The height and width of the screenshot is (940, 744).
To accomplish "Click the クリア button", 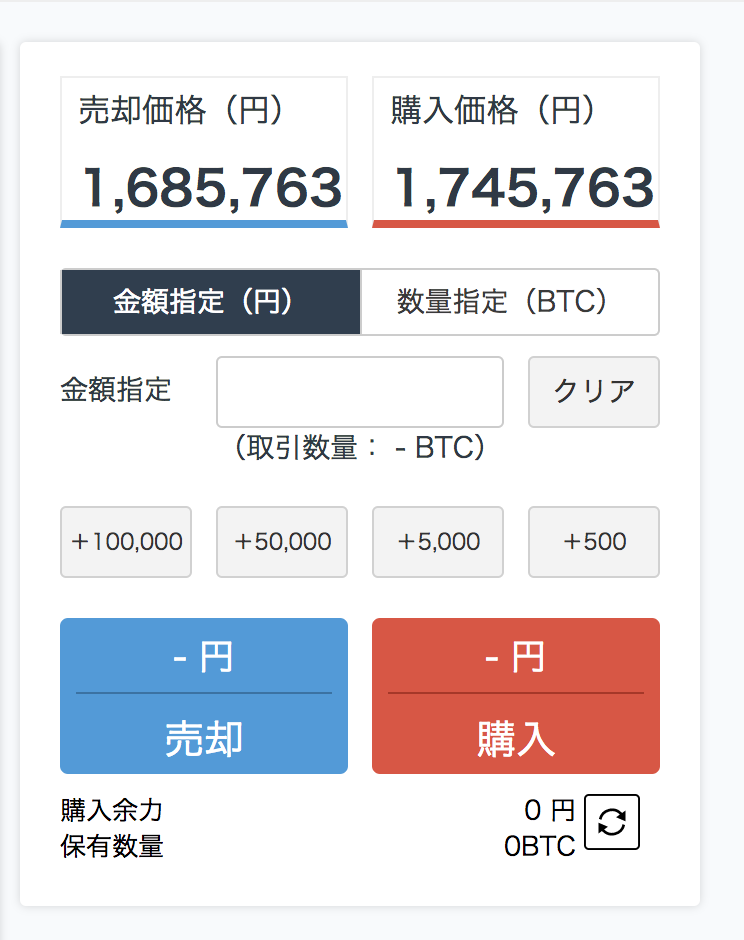I will (594, 392).
